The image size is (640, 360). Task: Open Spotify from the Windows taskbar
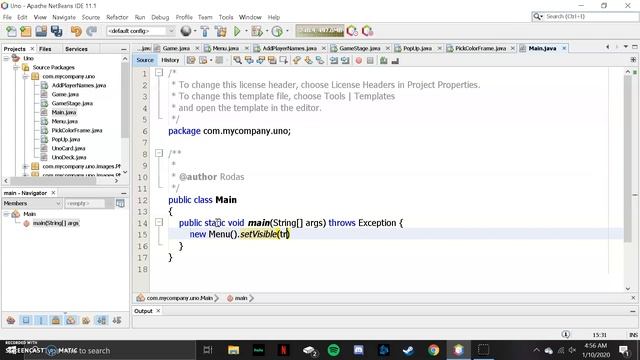click(333, 350)
